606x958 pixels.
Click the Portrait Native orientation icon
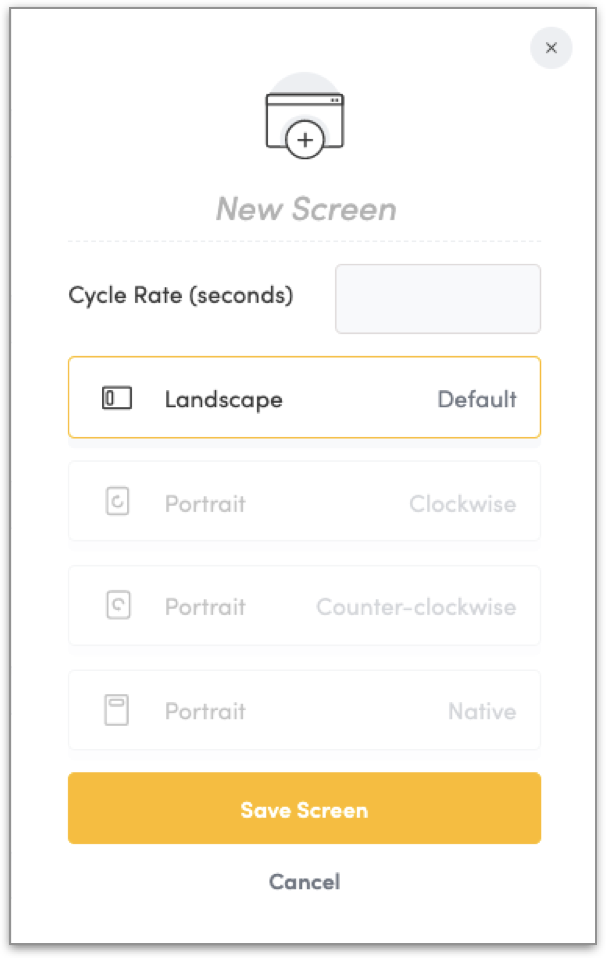(117, 711)
